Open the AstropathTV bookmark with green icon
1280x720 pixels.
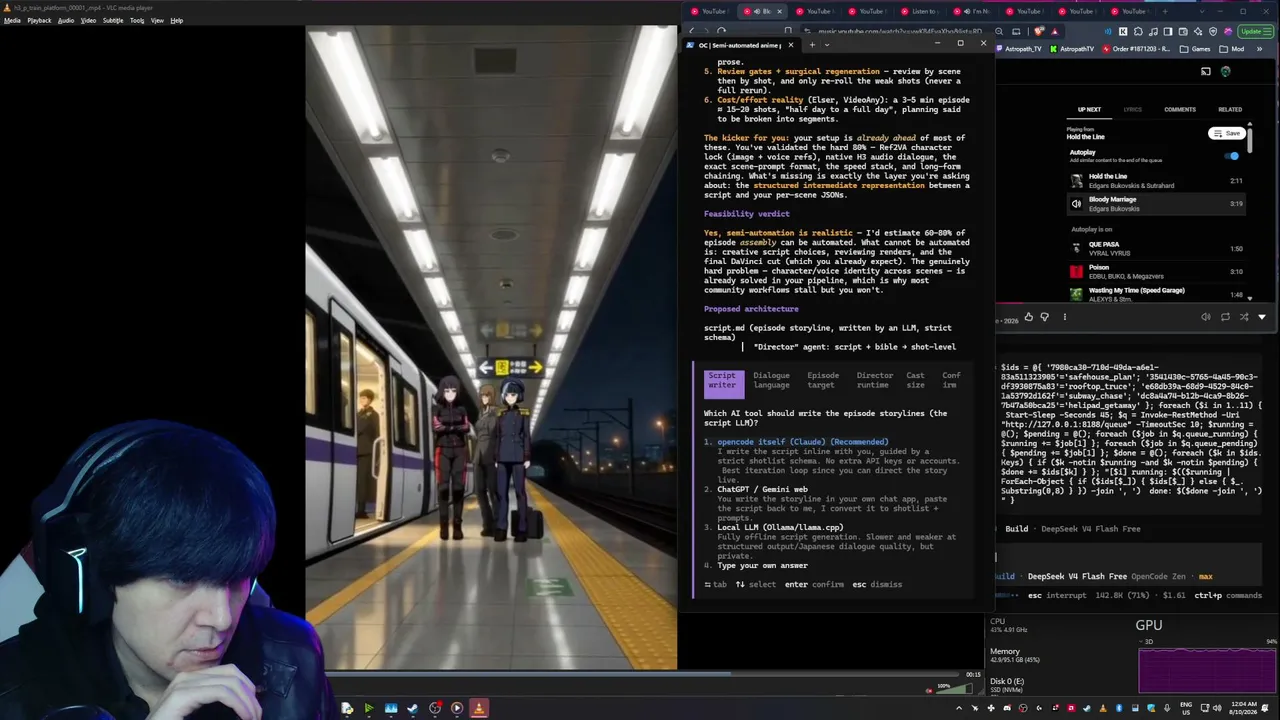(x=1072, y=49)
